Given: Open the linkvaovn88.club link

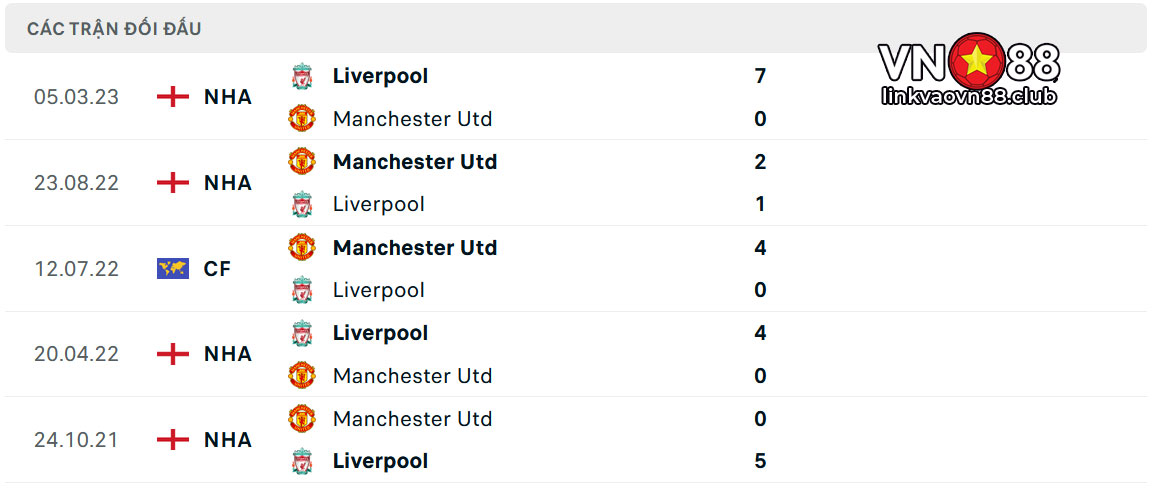Looking at the screenshot, I should [x=969, y=96].
